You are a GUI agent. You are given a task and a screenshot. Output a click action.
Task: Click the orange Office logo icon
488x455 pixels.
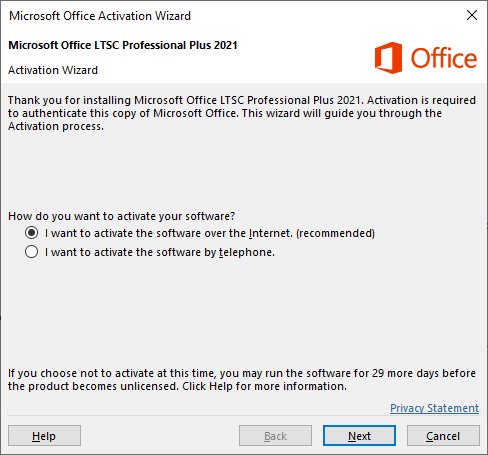[x=388, y=58]
